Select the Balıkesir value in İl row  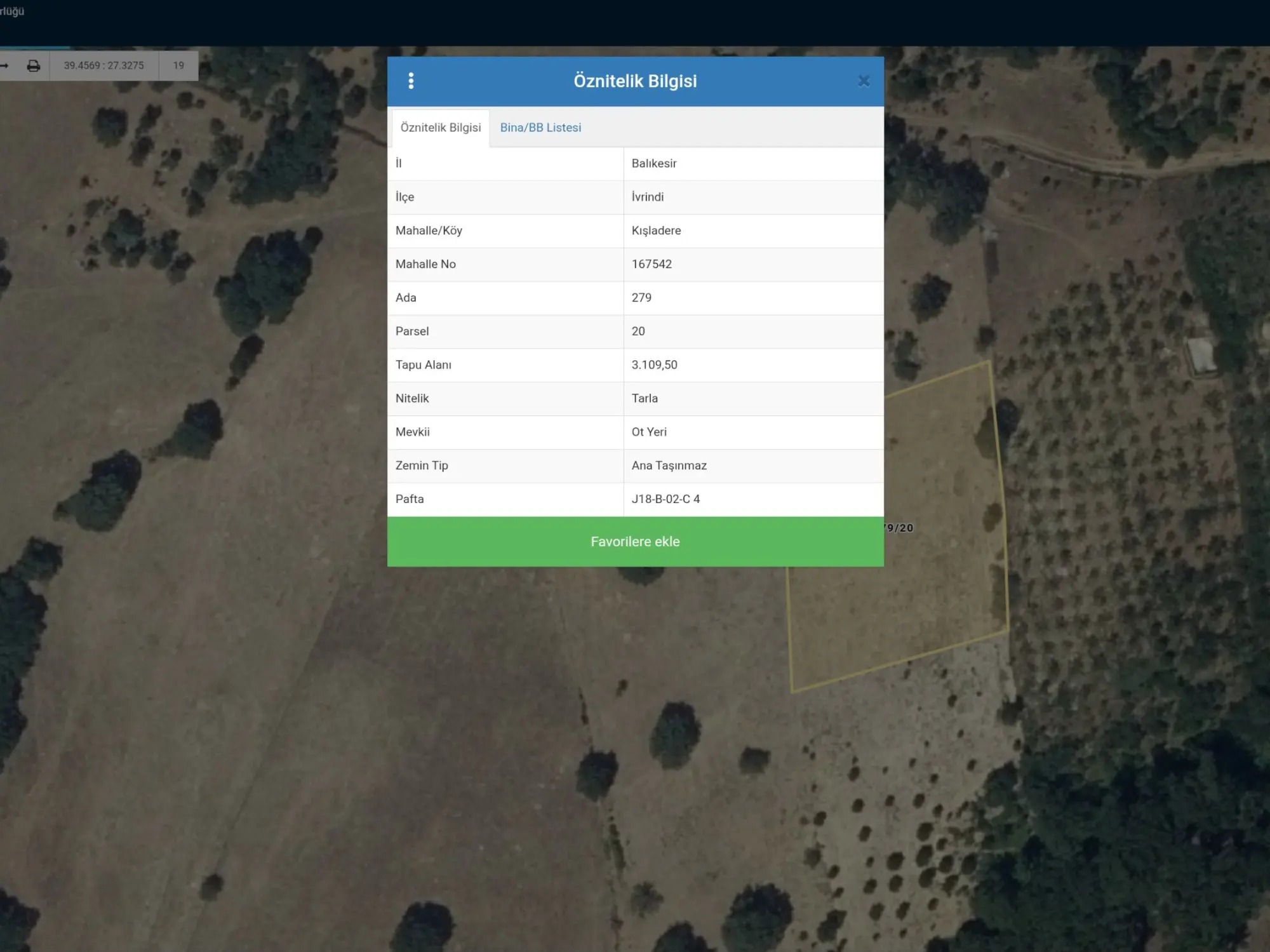tap(654, 163)
